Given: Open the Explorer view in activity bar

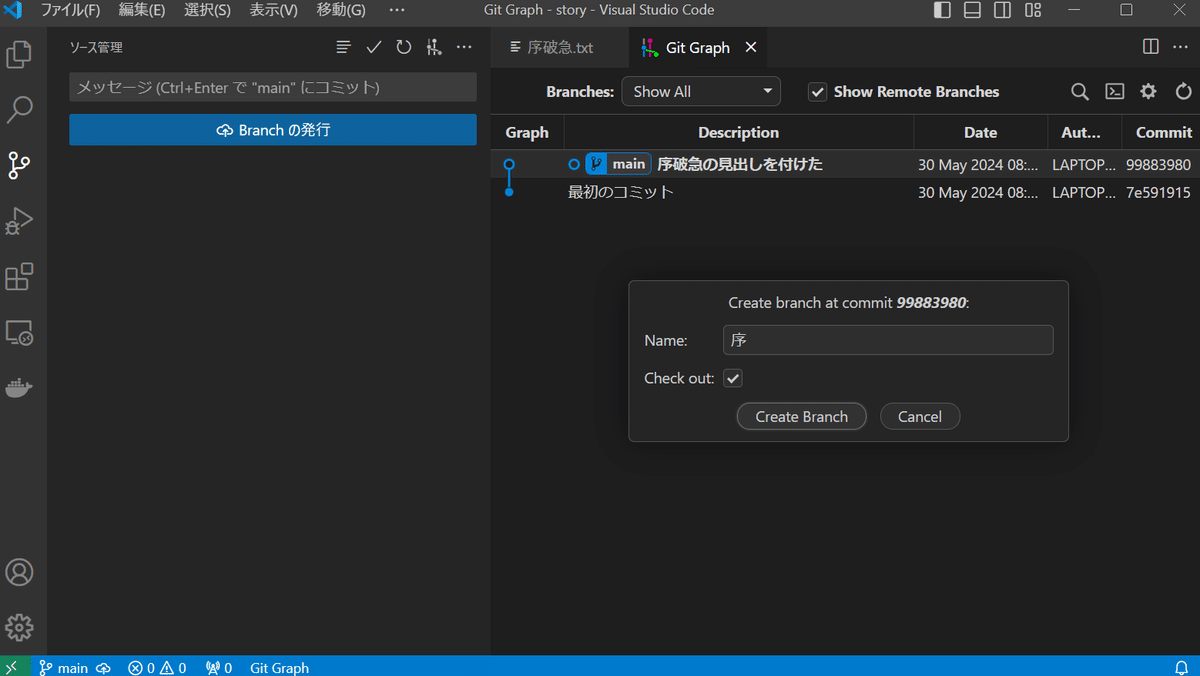Looking at the screenshot, I should pos(19,54).
